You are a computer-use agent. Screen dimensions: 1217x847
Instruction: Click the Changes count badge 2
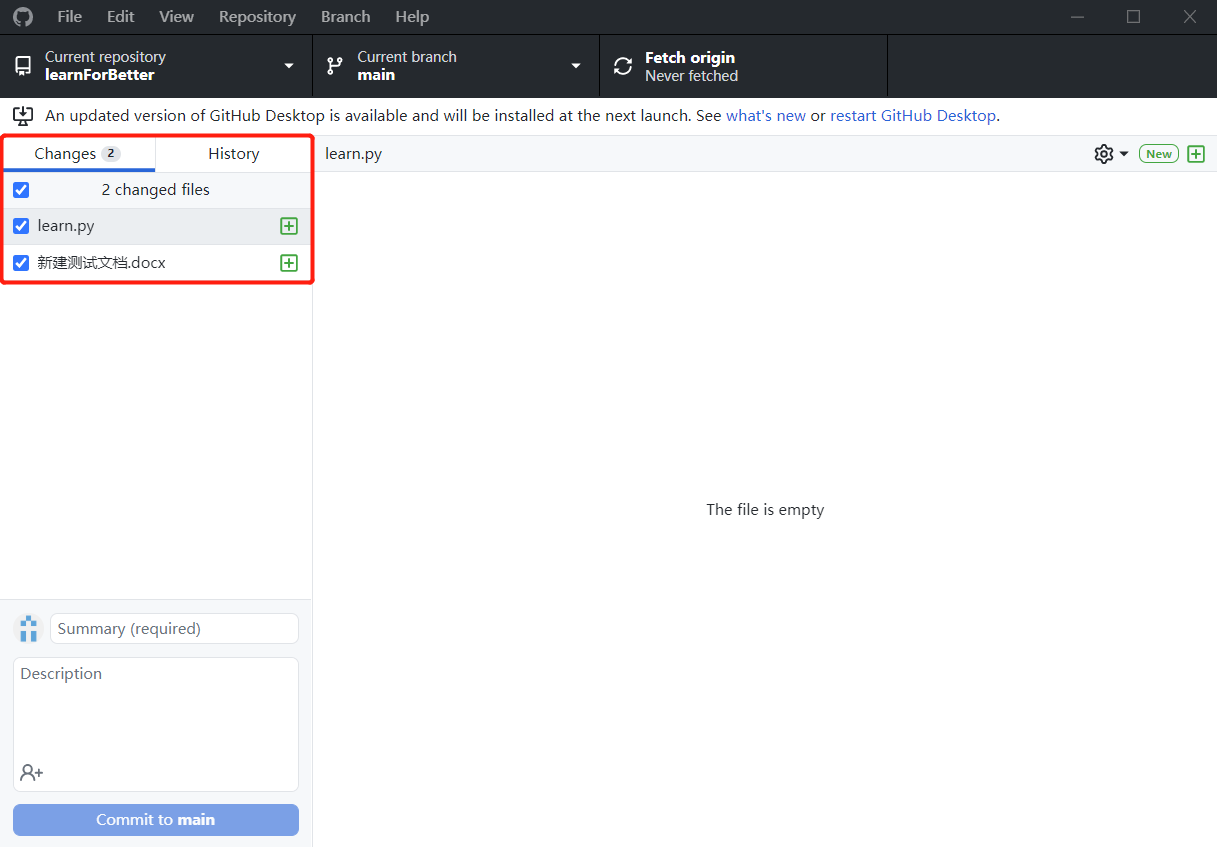pyautogui.click(x=111, y=154)
